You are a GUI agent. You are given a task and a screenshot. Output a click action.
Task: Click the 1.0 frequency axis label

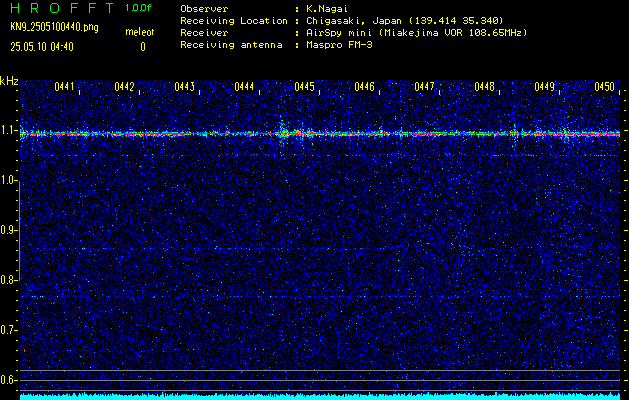click(7, 181)
